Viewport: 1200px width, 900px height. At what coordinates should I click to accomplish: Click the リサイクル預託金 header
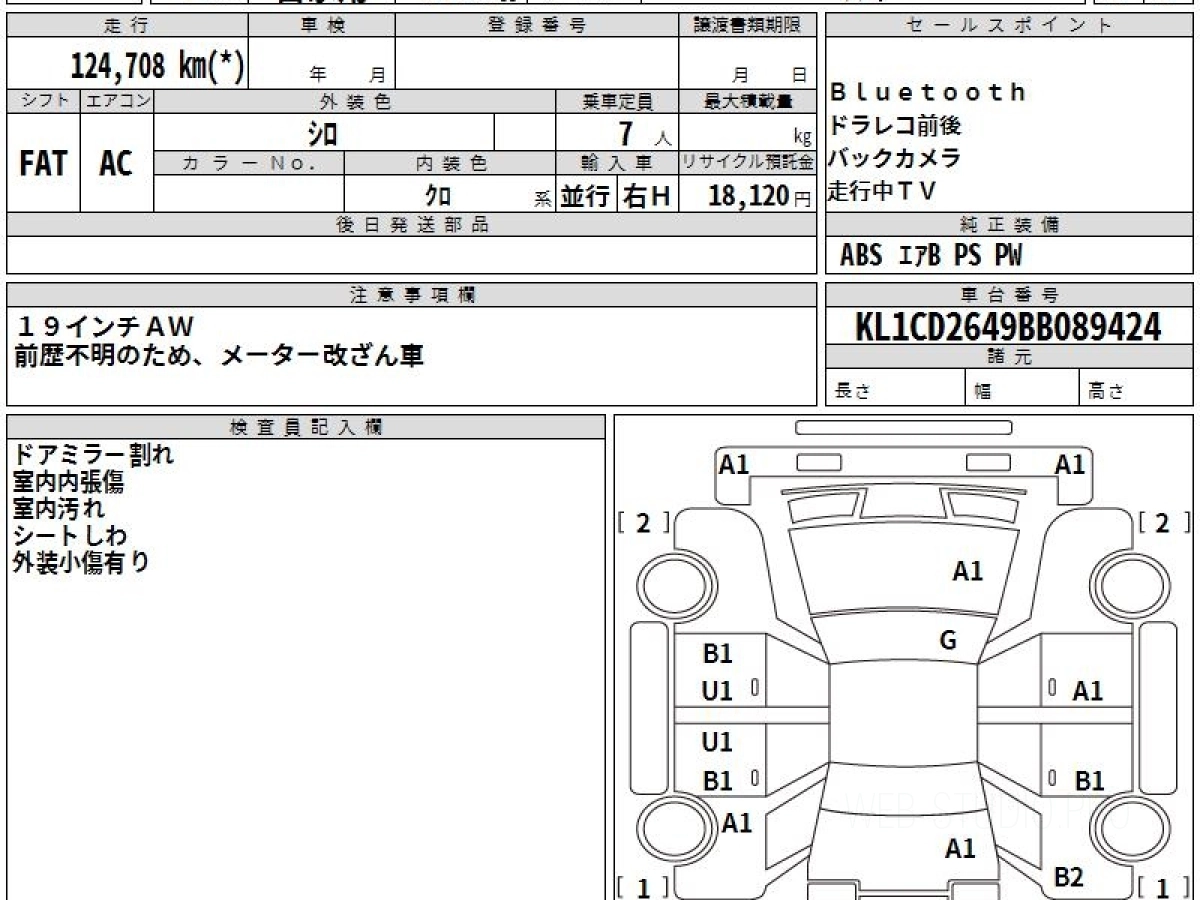748,163
